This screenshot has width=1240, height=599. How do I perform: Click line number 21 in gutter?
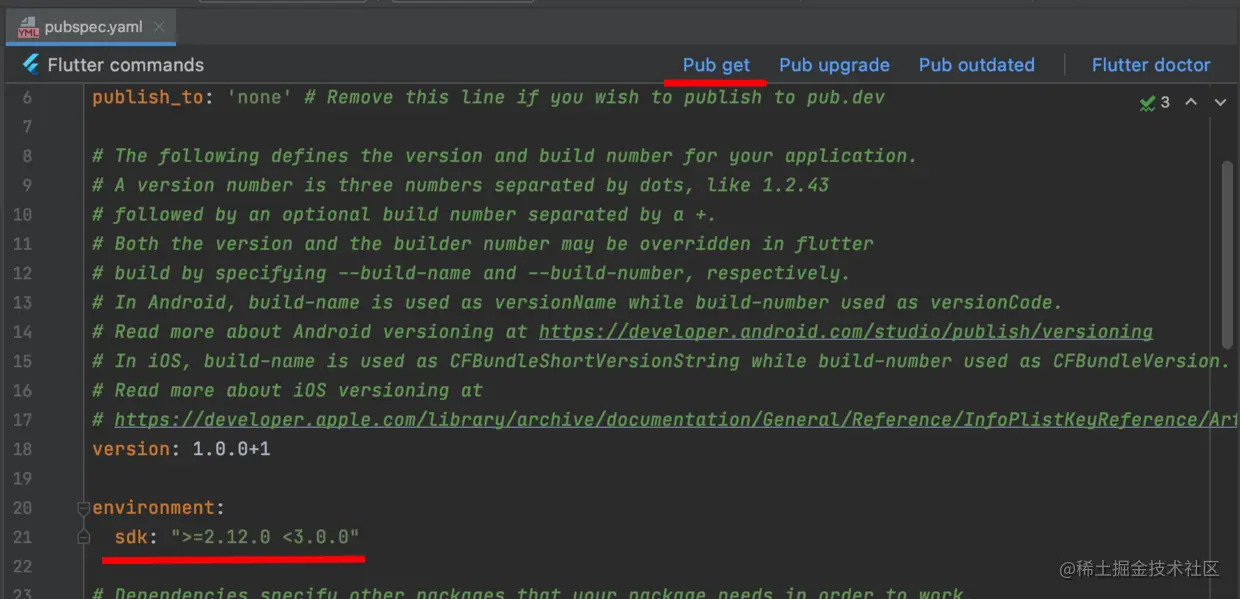(x=22, y=537)
